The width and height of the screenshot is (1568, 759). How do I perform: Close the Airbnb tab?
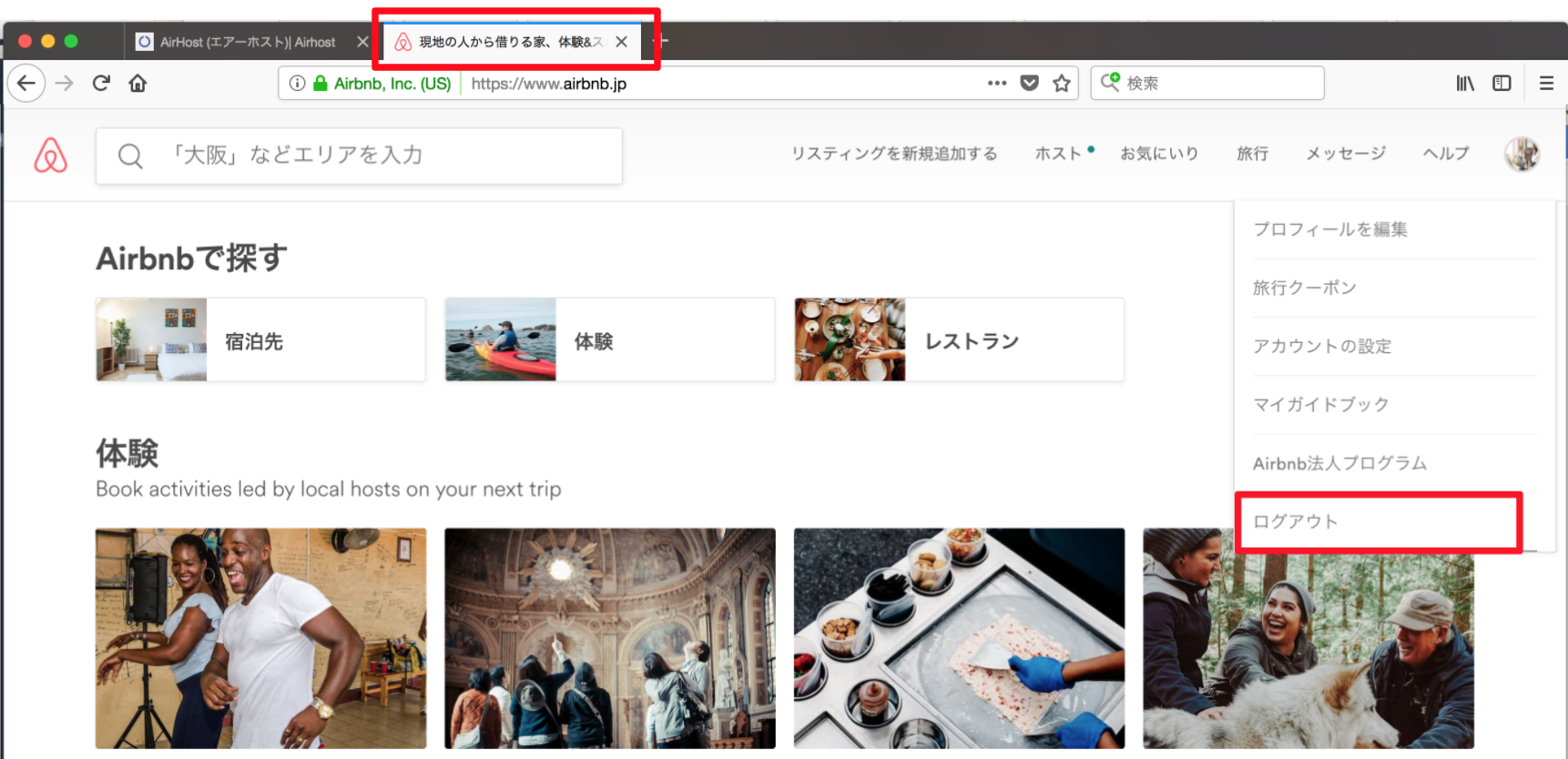(621, 42)
